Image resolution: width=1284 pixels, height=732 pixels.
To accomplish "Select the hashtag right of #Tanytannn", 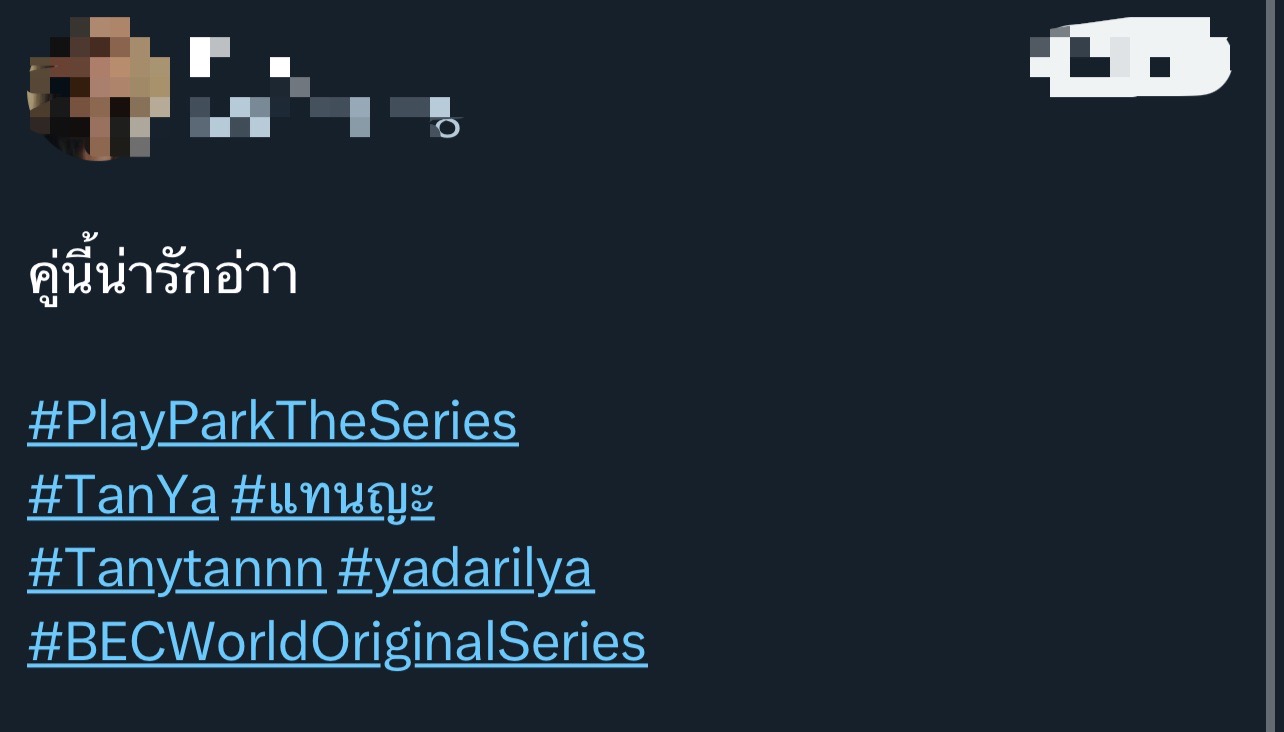I will point(465,570).
